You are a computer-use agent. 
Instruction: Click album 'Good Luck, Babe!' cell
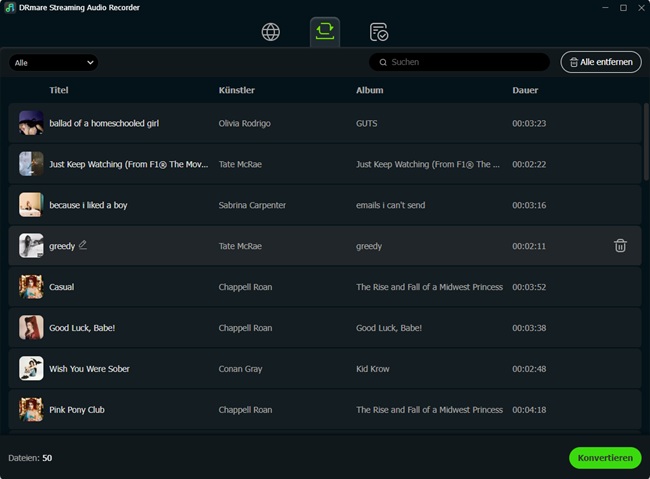(389, 328)
